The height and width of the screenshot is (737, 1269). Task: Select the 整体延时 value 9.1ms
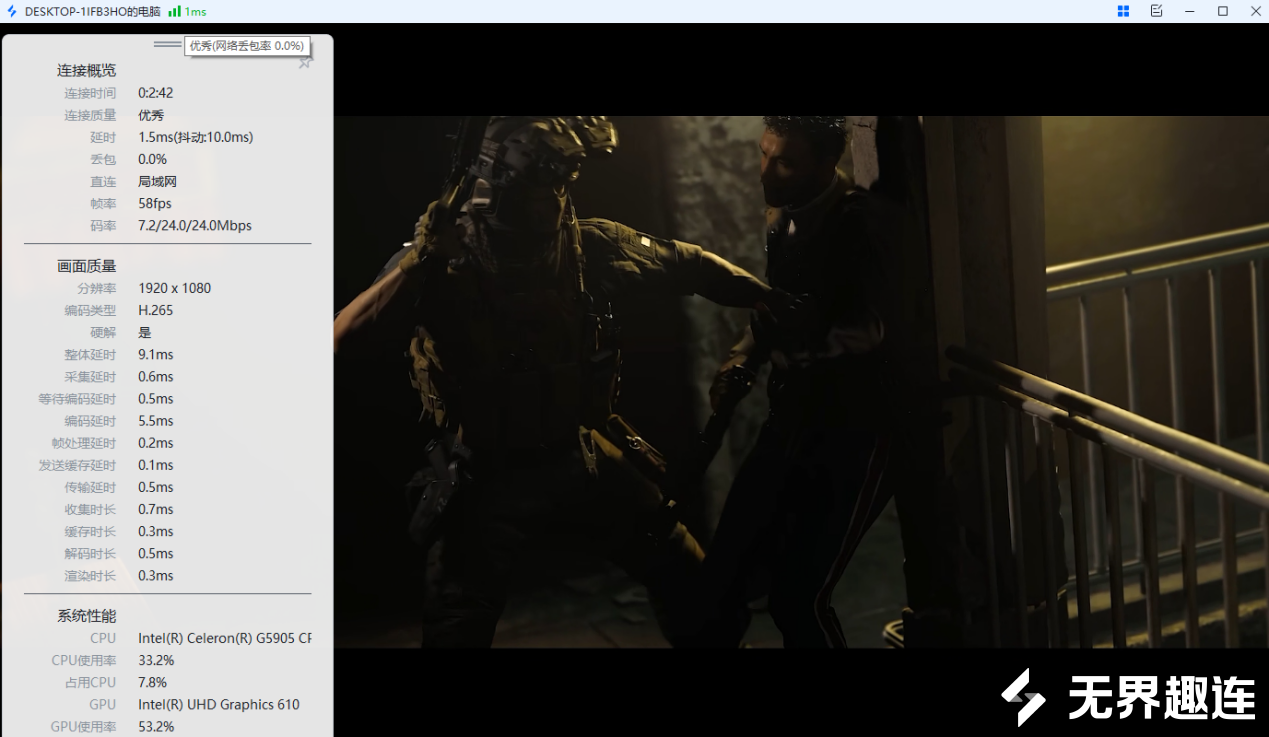pyautogui.click(x=156, y=354)
